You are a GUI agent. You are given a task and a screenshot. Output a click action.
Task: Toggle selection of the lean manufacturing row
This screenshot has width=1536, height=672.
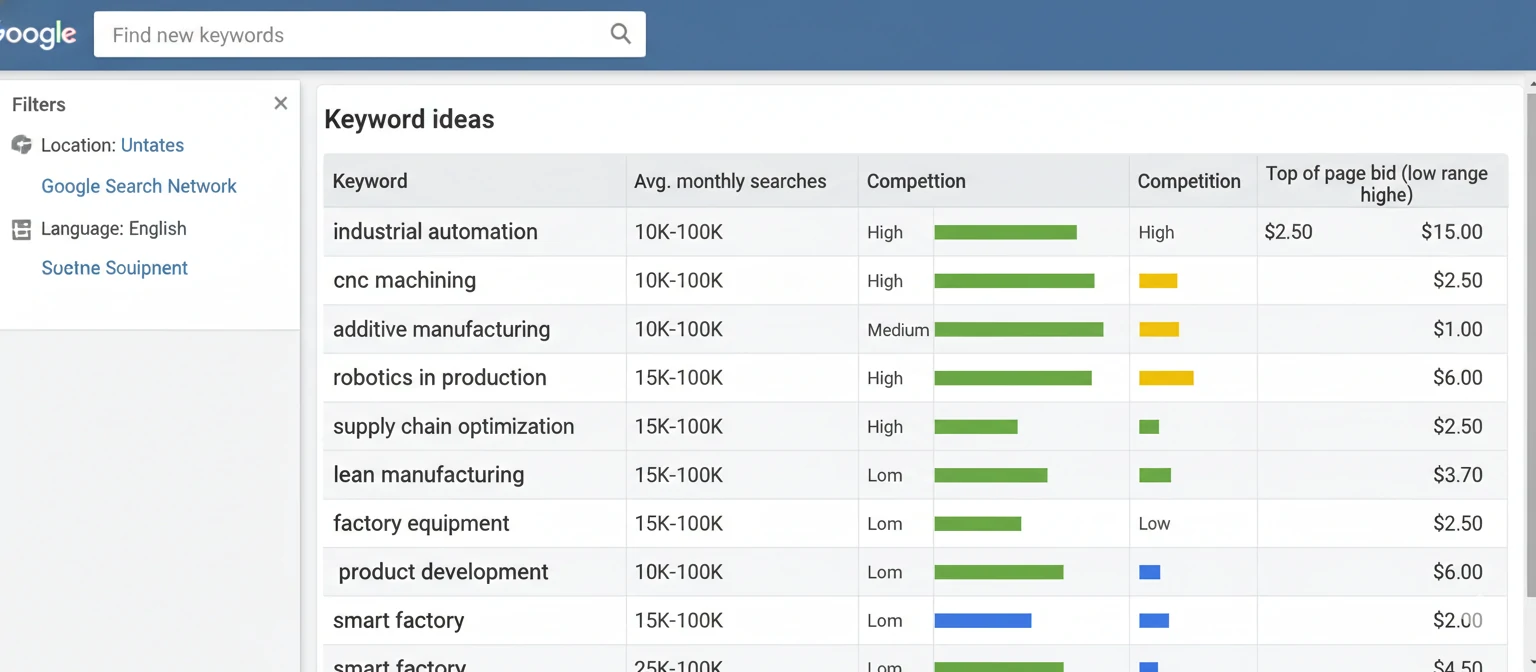click(x=428, y=474)
